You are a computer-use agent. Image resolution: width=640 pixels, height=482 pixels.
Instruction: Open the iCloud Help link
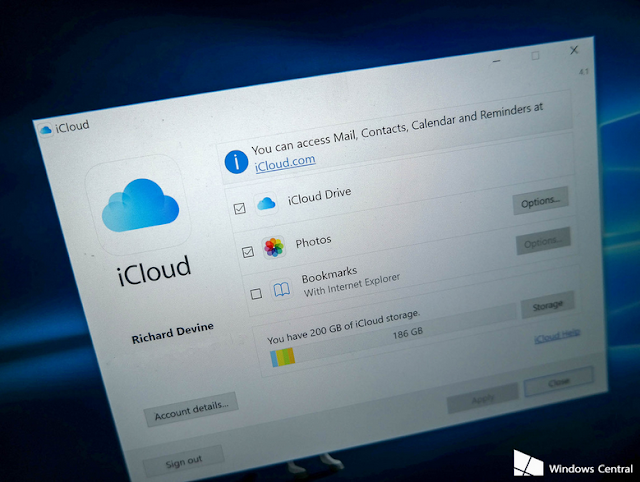coord(557,335)
